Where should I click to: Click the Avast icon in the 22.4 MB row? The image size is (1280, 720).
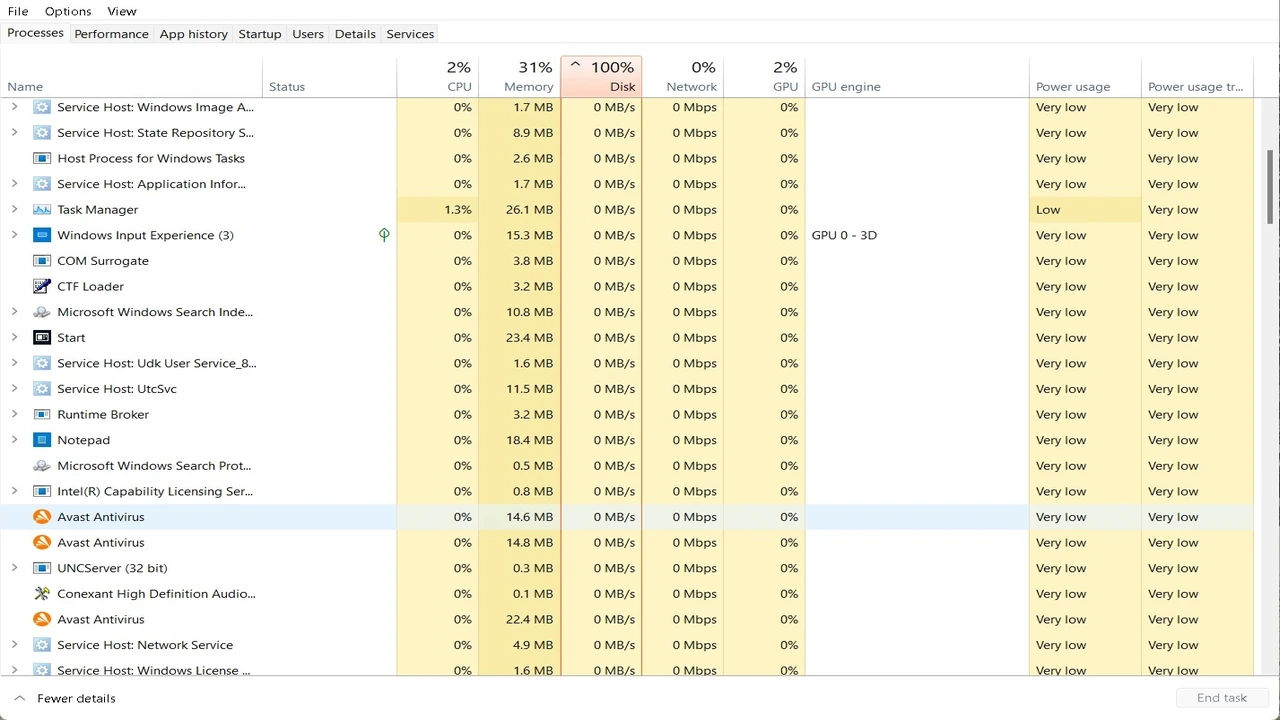42,619
